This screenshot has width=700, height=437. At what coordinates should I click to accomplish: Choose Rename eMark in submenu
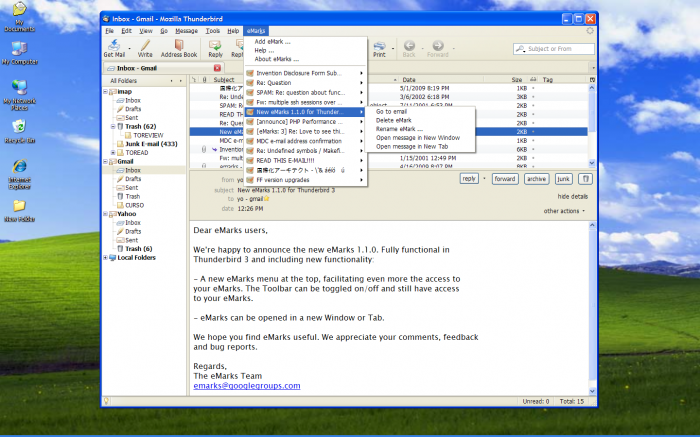tap(399, 129)
